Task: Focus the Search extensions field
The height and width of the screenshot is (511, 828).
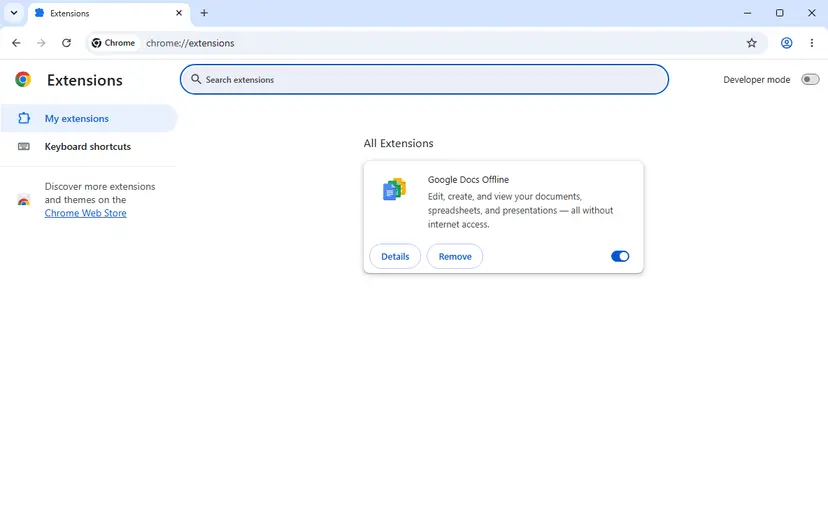Action: pyautogui.click(x=424, y=79)
